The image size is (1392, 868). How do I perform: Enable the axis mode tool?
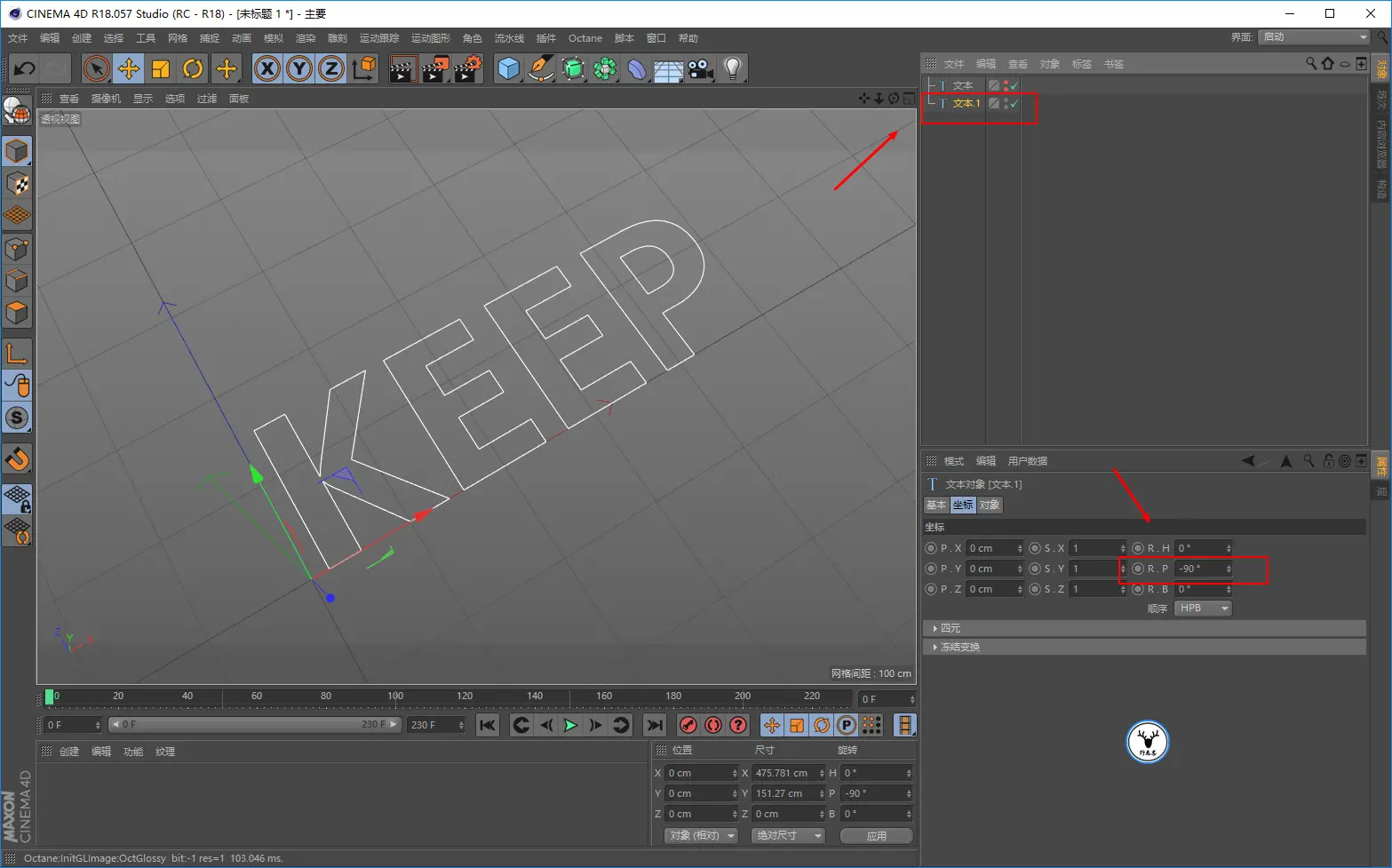pos(17,354)
